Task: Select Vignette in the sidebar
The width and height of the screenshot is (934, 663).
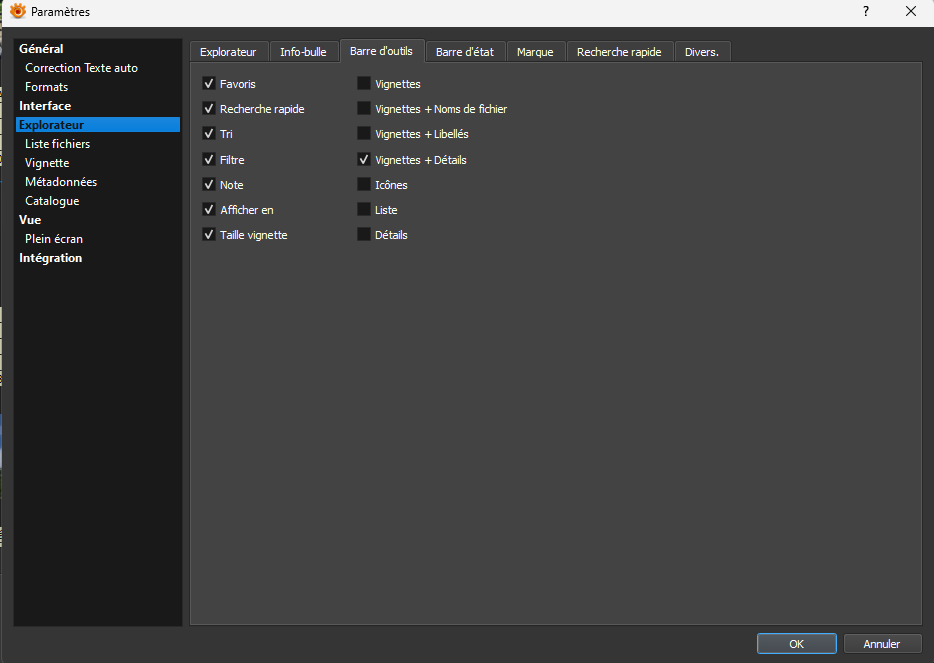Action: pos(47,163)
